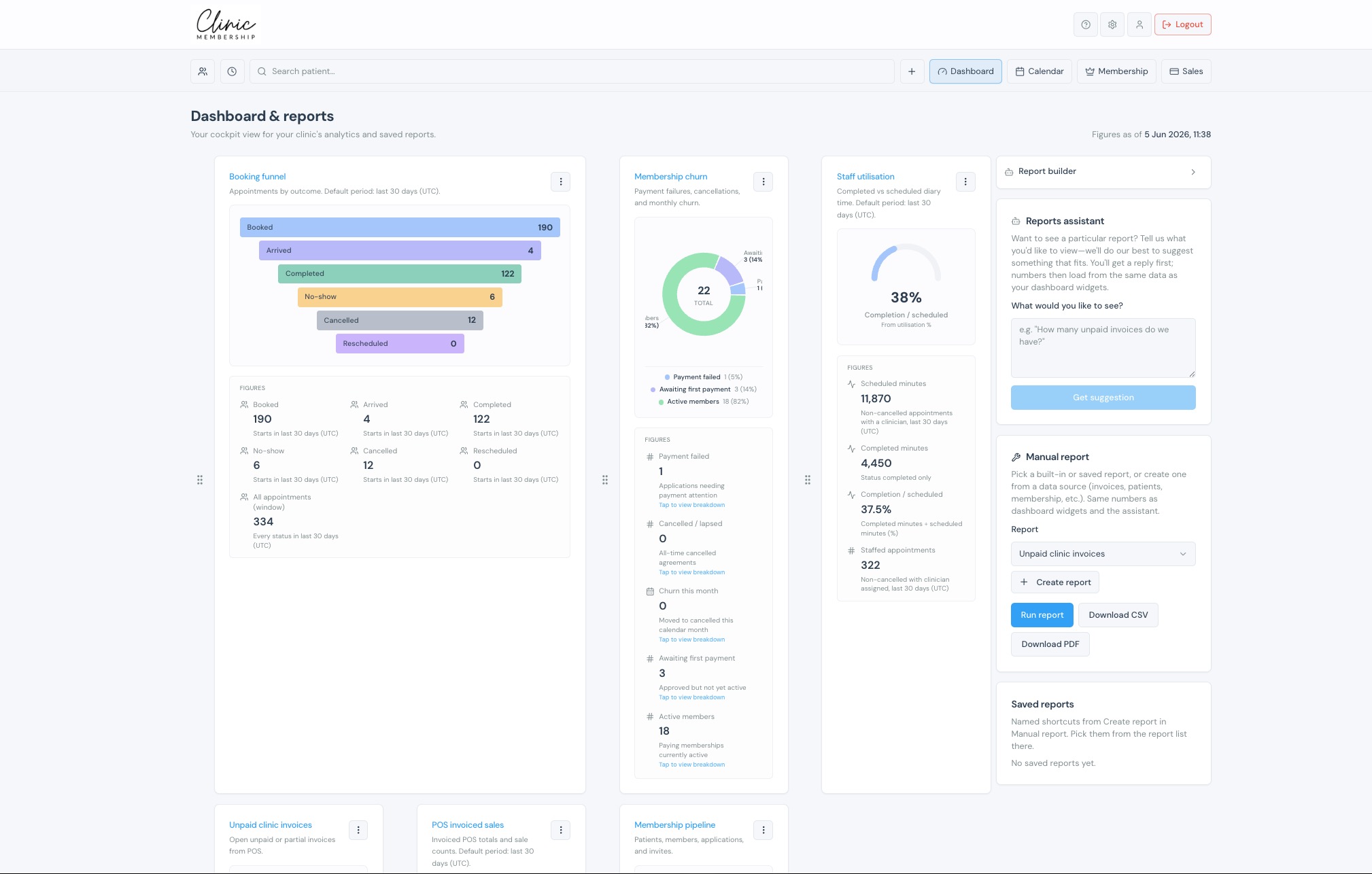Tap to view Churn this month breakdown
1372x874 pixels.
pos(691,640)
